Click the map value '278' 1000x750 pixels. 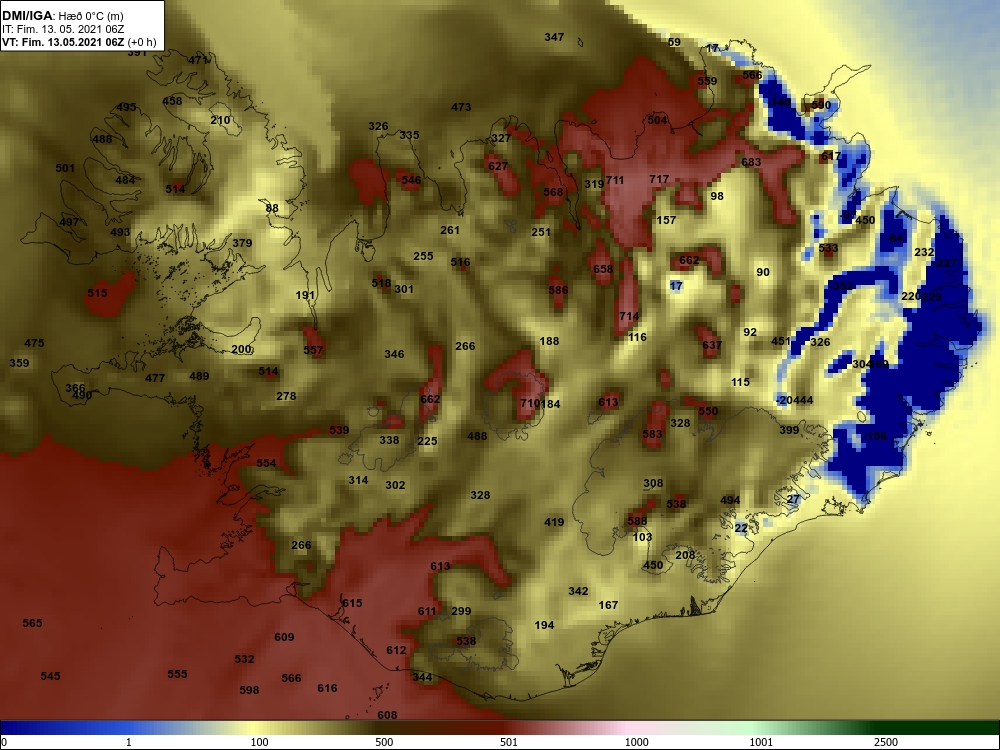(x=286, y=396)
